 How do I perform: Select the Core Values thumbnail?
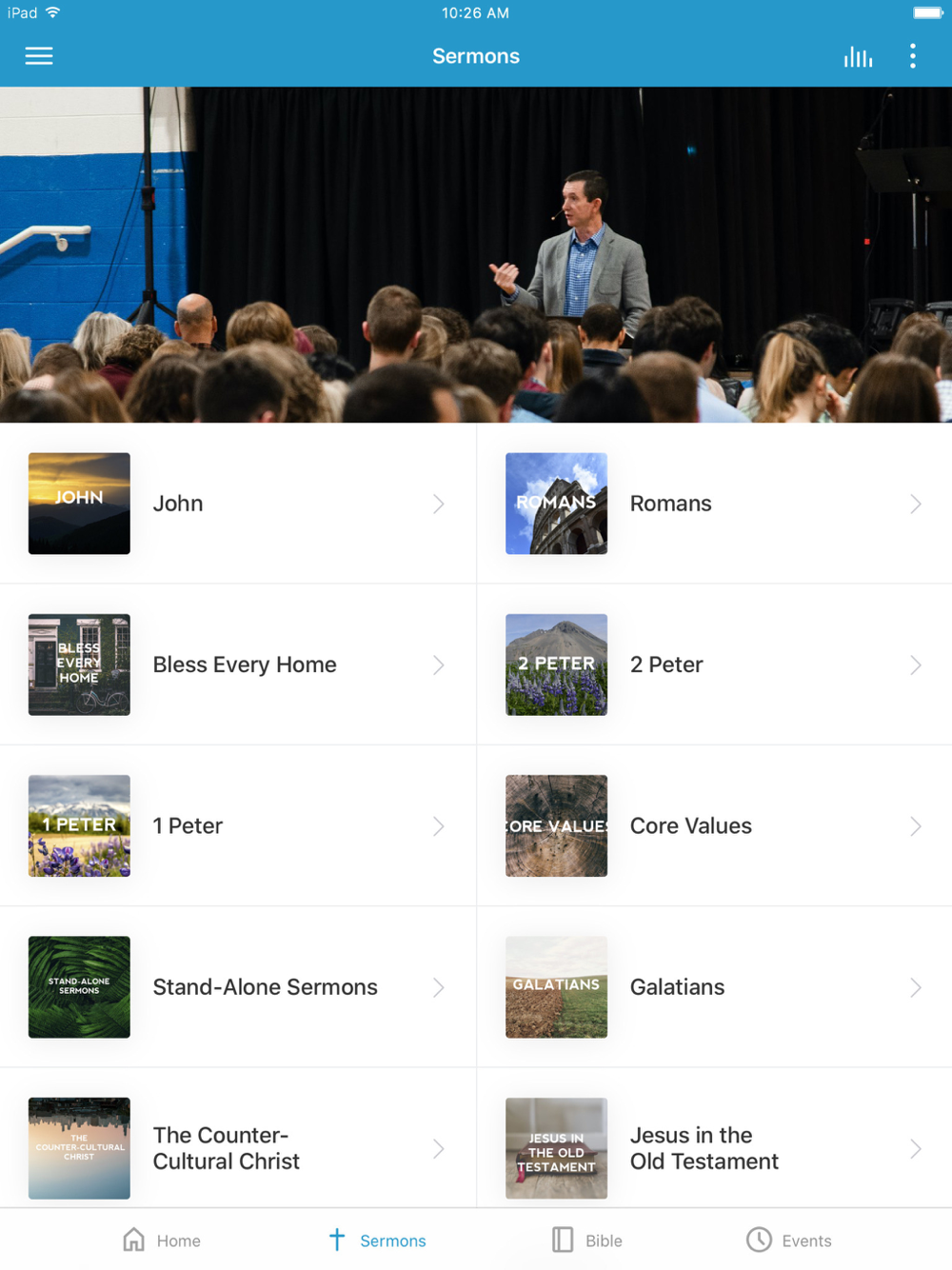tap(556, 825)
